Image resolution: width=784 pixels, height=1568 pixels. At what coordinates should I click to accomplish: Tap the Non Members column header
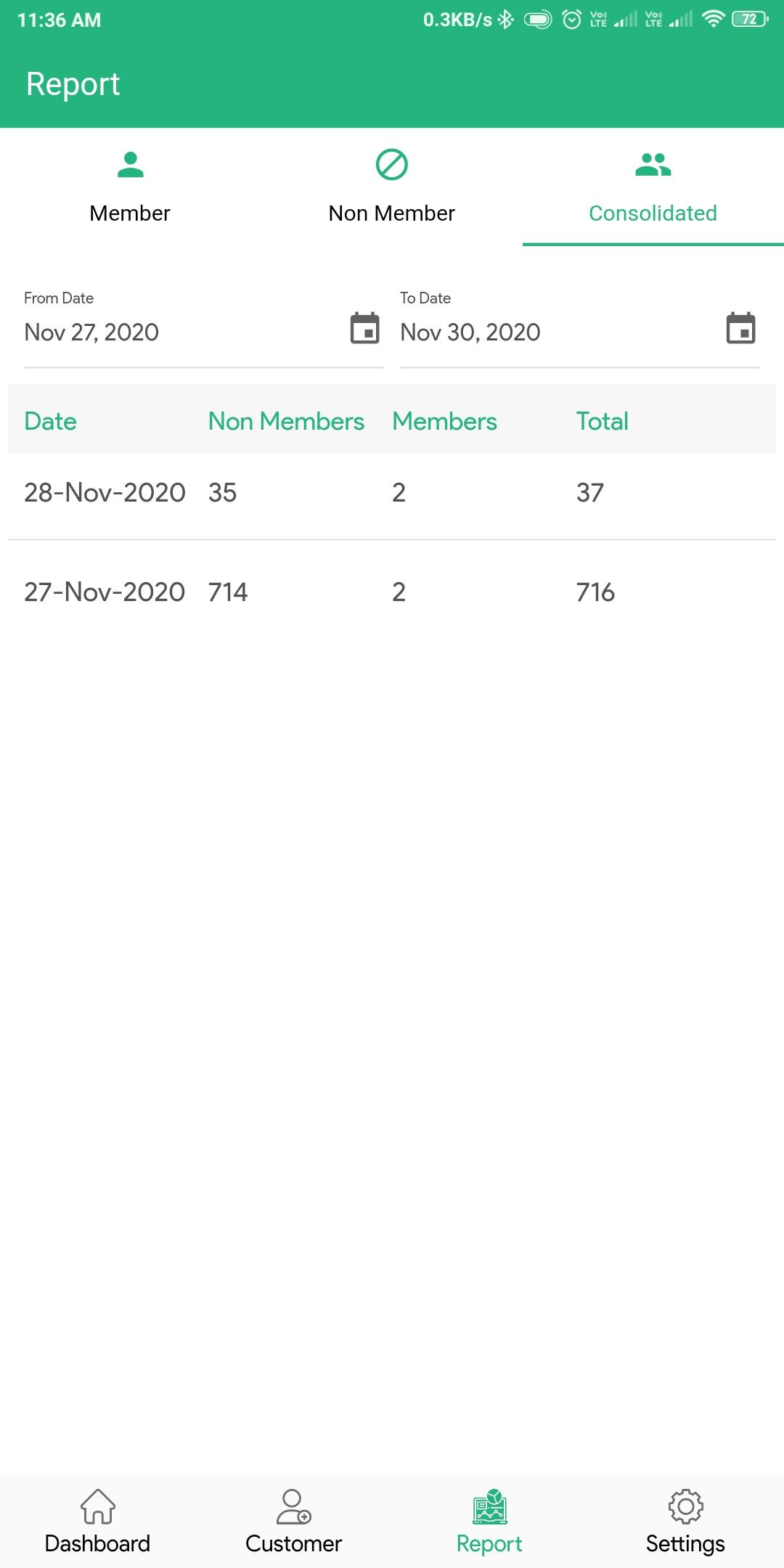click(x=286, y=421)
